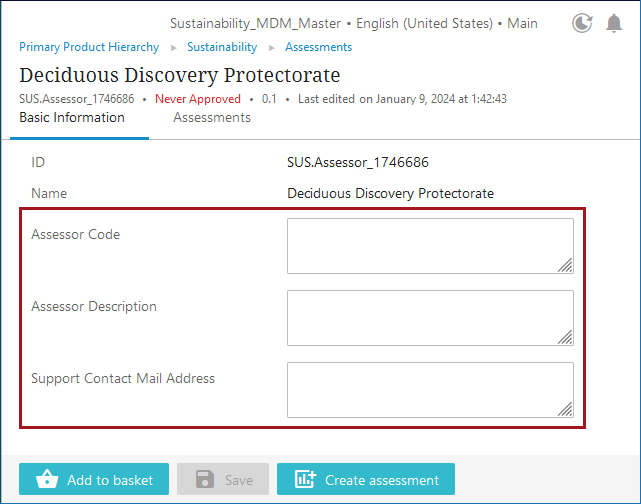Click the Save button with floppy icon
641x504 pixels.
click(223, 479)
